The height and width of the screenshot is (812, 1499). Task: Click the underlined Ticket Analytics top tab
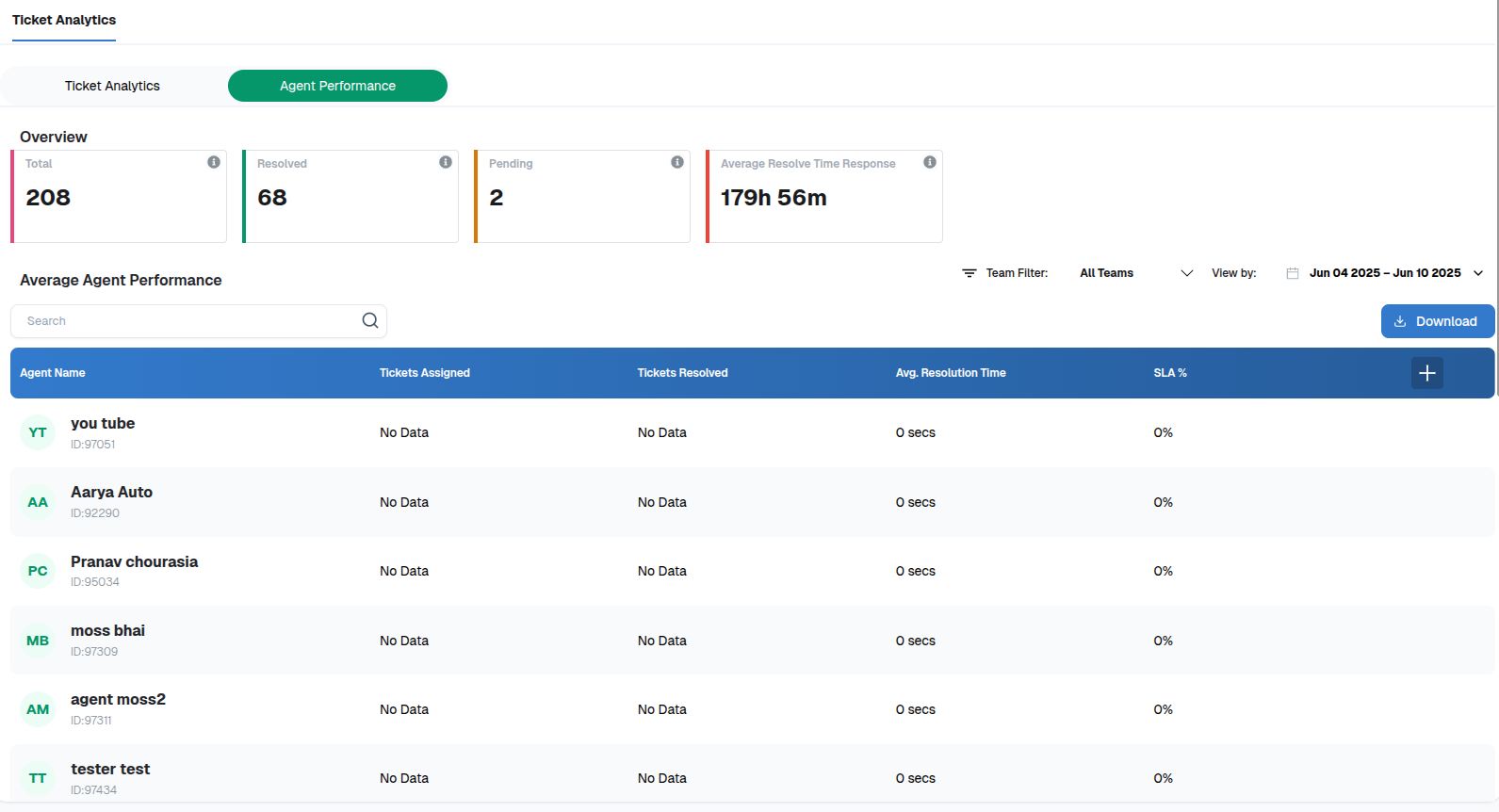tap(64, 20)
